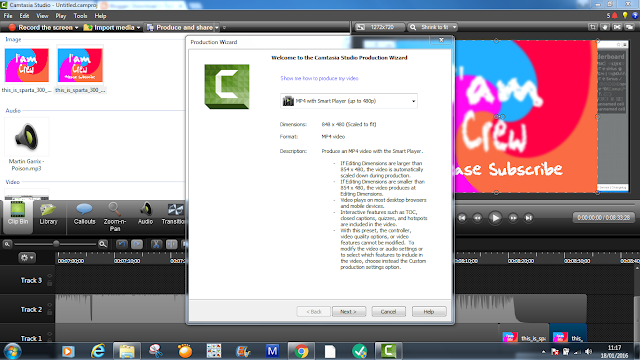Play the preview video
The width and height of the screenshot is (640, 360).
(495, 218)
